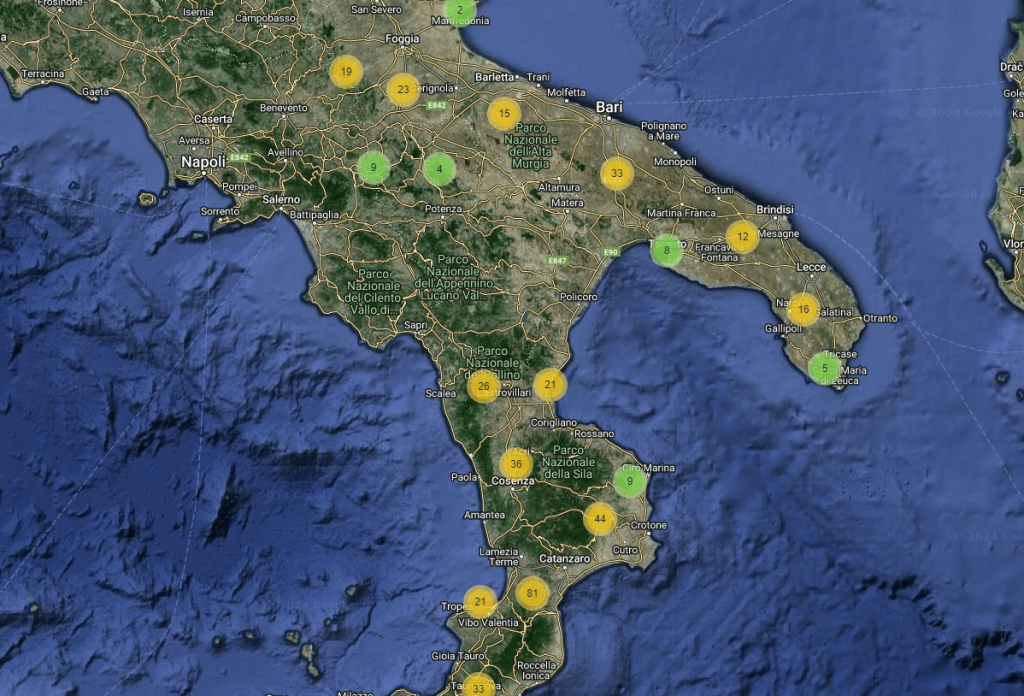Image resolution: width=1024 pixels, height=696 pixels.
Task: Click the green cluster 2 near Manfredonia
Action: click(459, 11)
